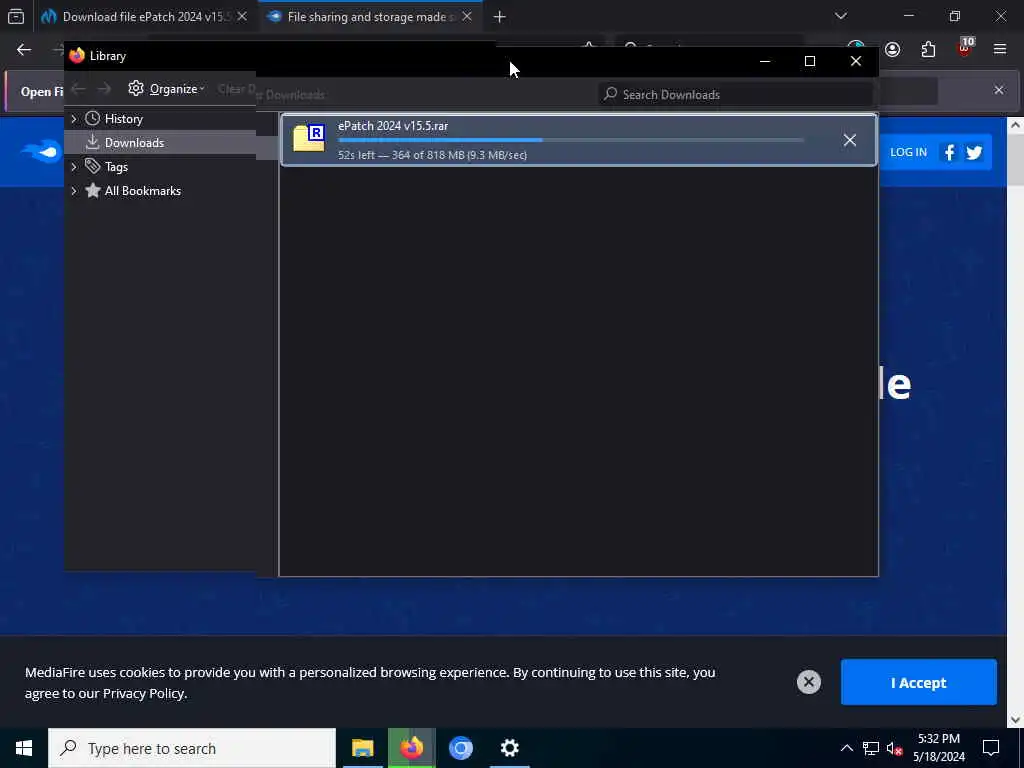
Task: Click the network tray icon
Action: [871, 748]
